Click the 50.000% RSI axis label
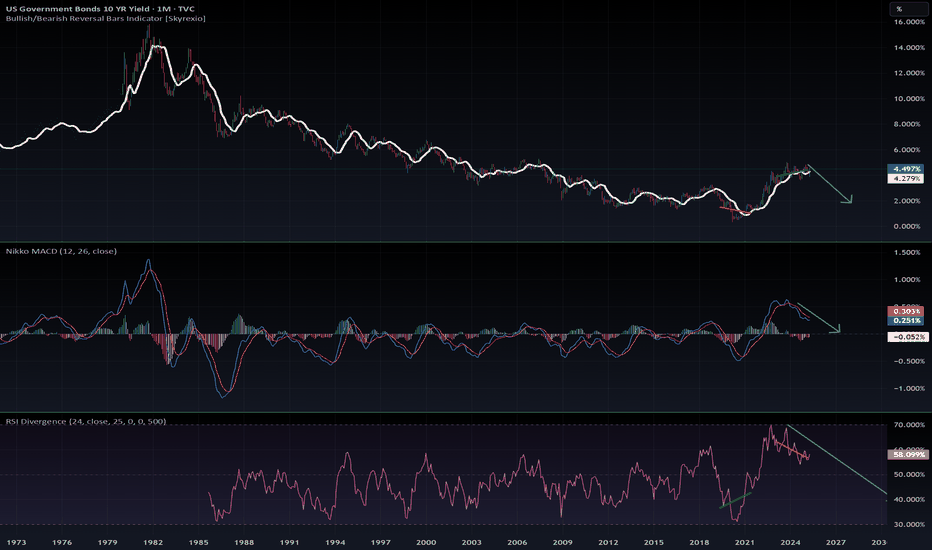Screen dimensions: 932x550 click(909, 474)
